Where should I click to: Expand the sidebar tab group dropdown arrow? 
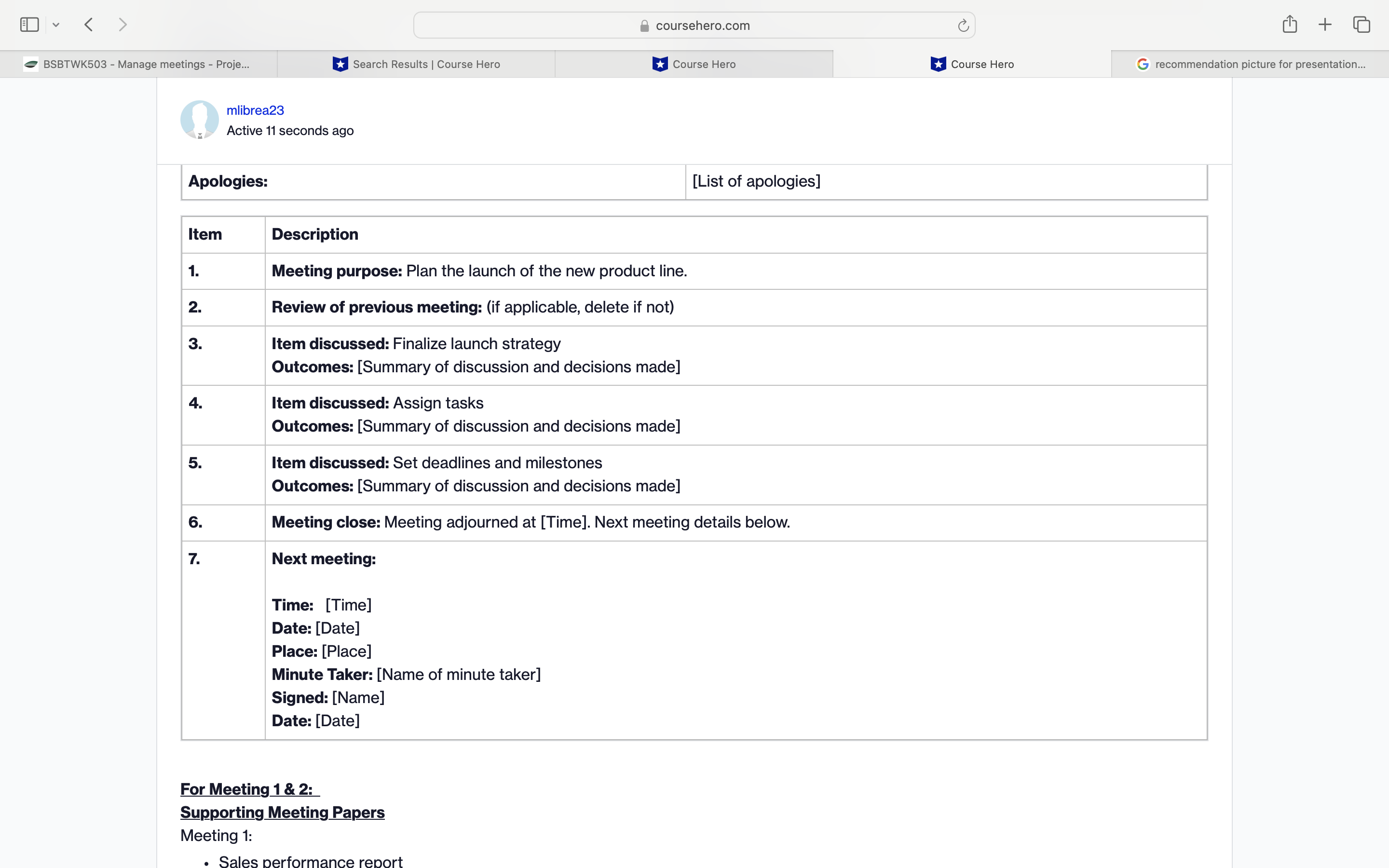pos(55,25)
